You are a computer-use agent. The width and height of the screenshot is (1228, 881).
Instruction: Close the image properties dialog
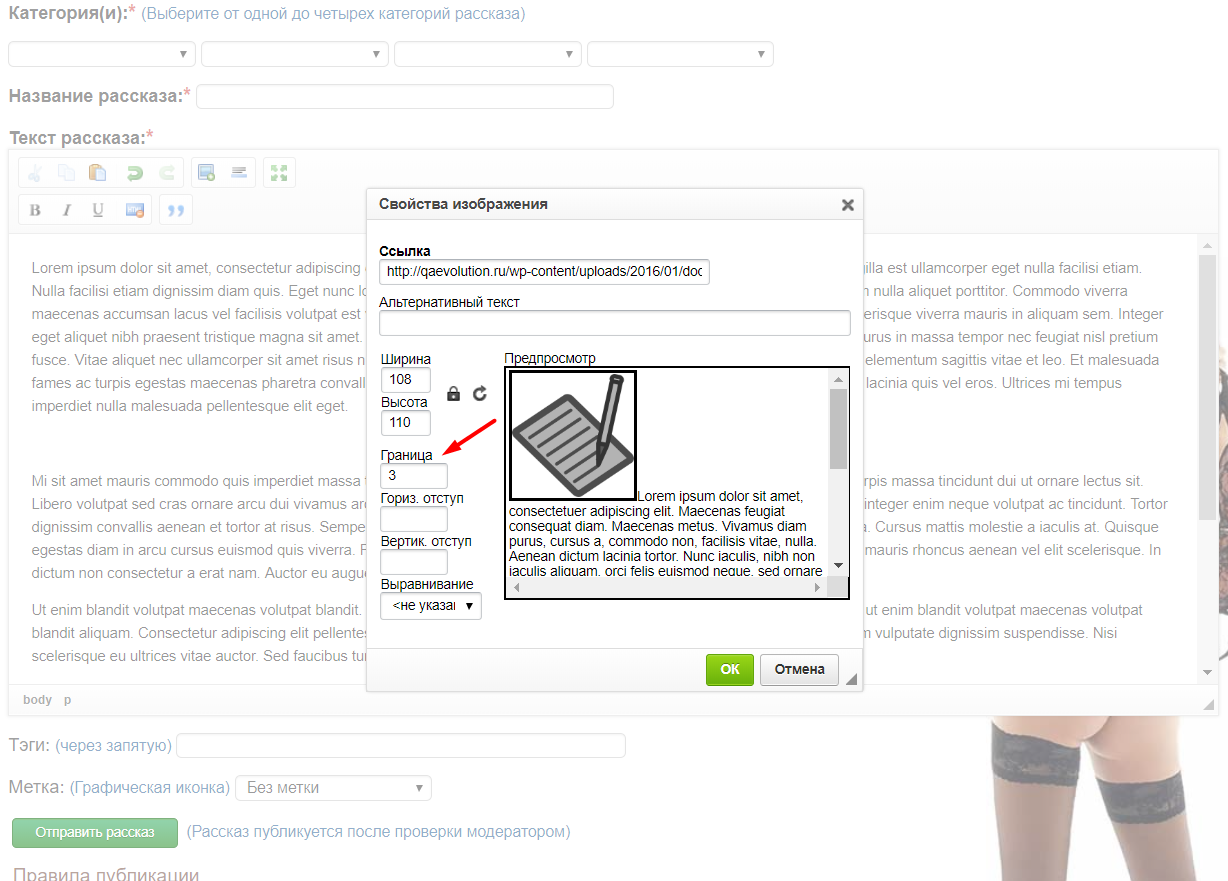(x=847, y=205)
